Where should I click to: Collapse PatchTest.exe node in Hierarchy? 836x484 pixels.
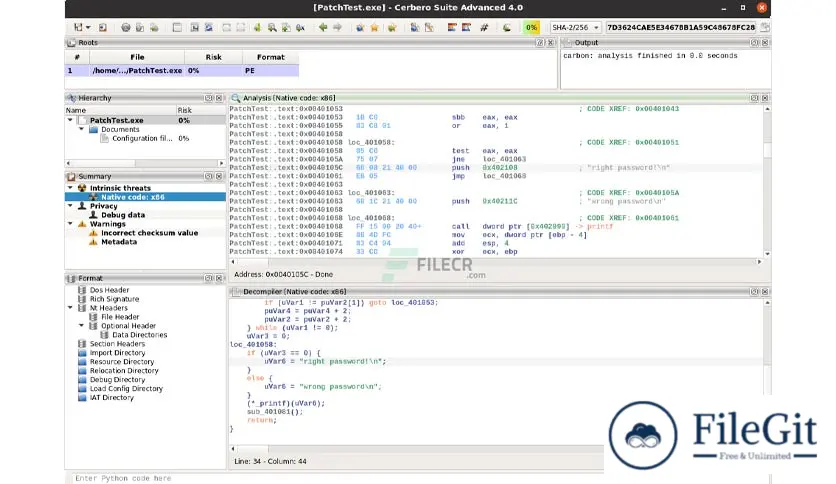tap(70, 120)
